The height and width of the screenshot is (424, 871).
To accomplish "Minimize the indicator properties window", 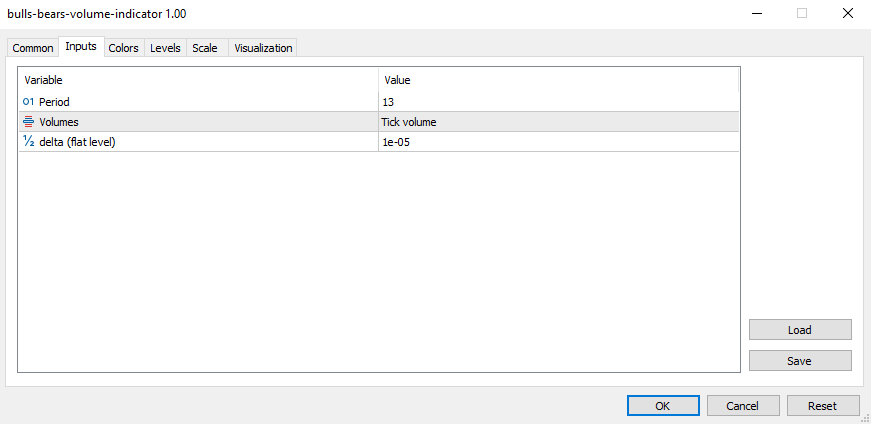I will pyautogui.click(x=755, y=14).
